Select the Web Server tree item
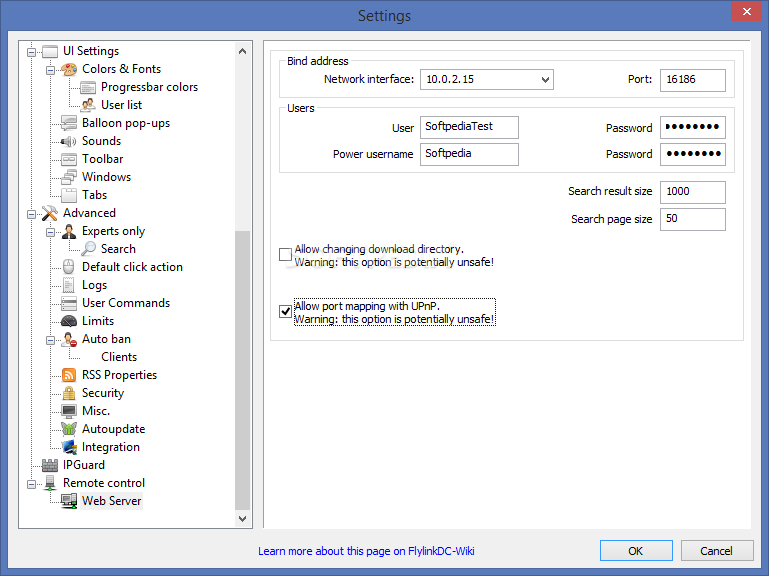Screen dimensions: 769x576 [x=111, y=501]
